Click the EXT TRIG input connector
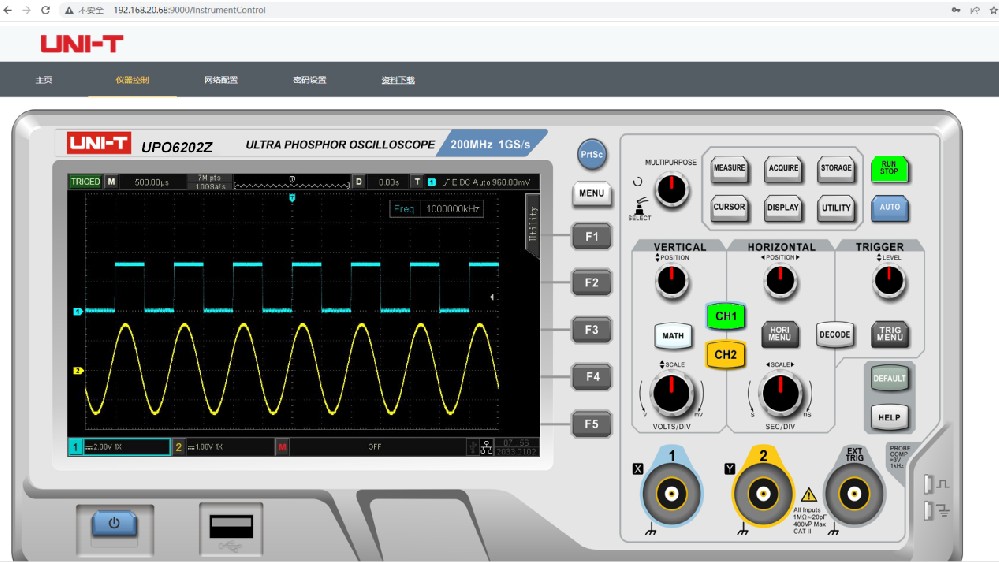This screenshot has width=999, height=562. point(854,493)
